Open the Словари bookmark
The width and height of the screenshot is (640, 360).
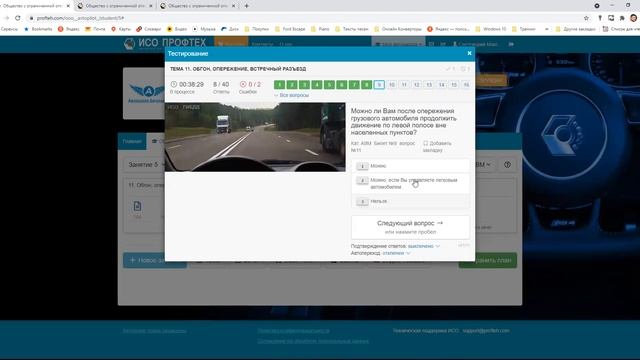pos(149,29)
